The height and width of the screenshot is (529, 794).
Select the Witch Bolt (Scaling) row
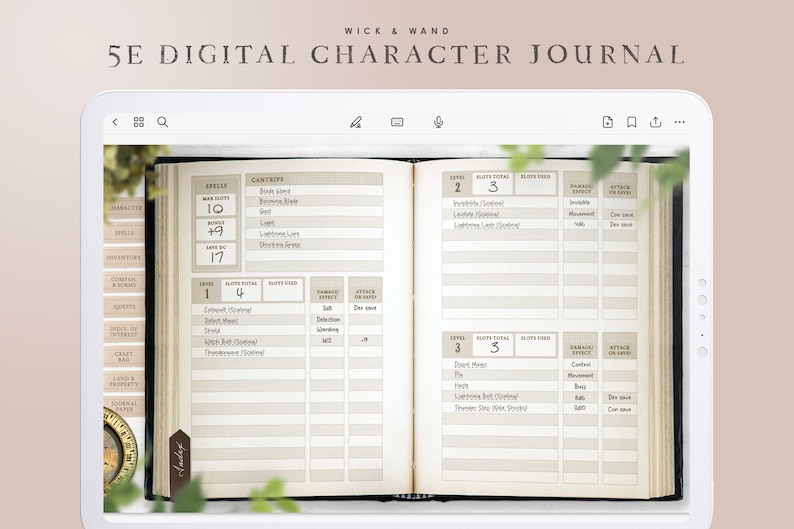tap(248, 342)
